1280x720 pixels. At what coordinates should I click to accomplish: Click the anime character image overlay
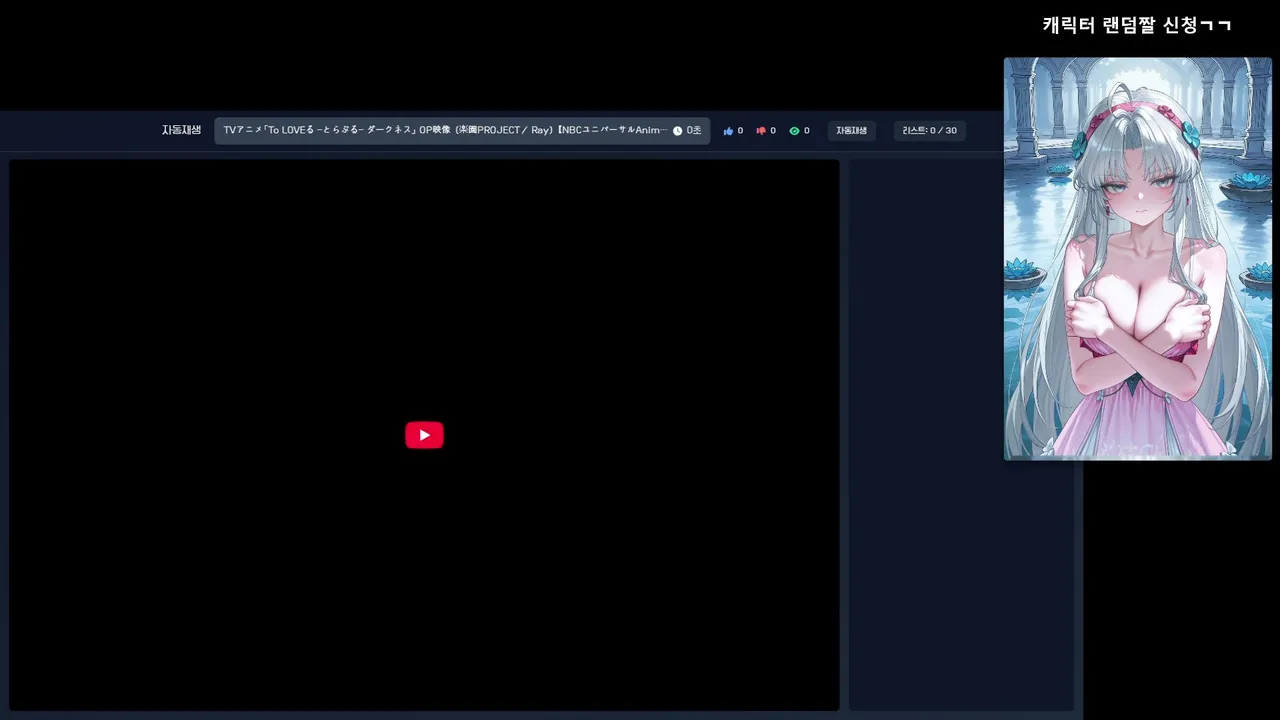[x=1138, y=258]
